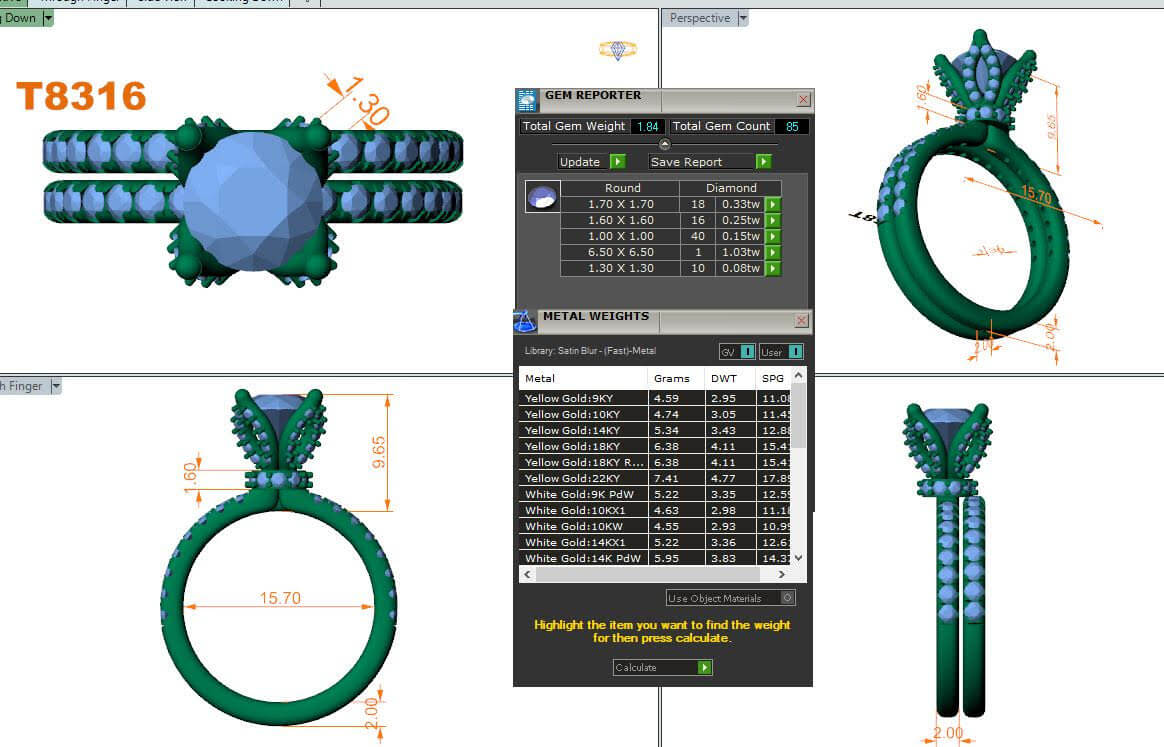This screenshot has height=747, width=1164.
Task: Select the Yellow Gold:10KY row
Action: (x=654, y=414)
